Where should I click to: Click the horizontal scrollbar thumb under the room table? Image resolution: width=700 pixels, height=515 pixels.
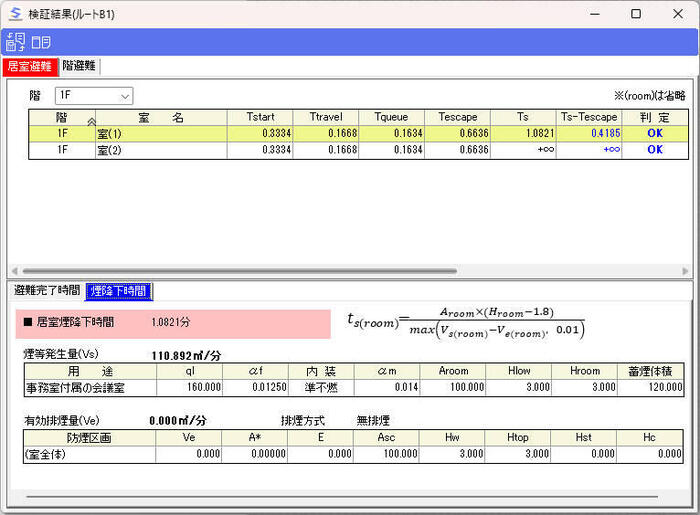tap(240, 271)
